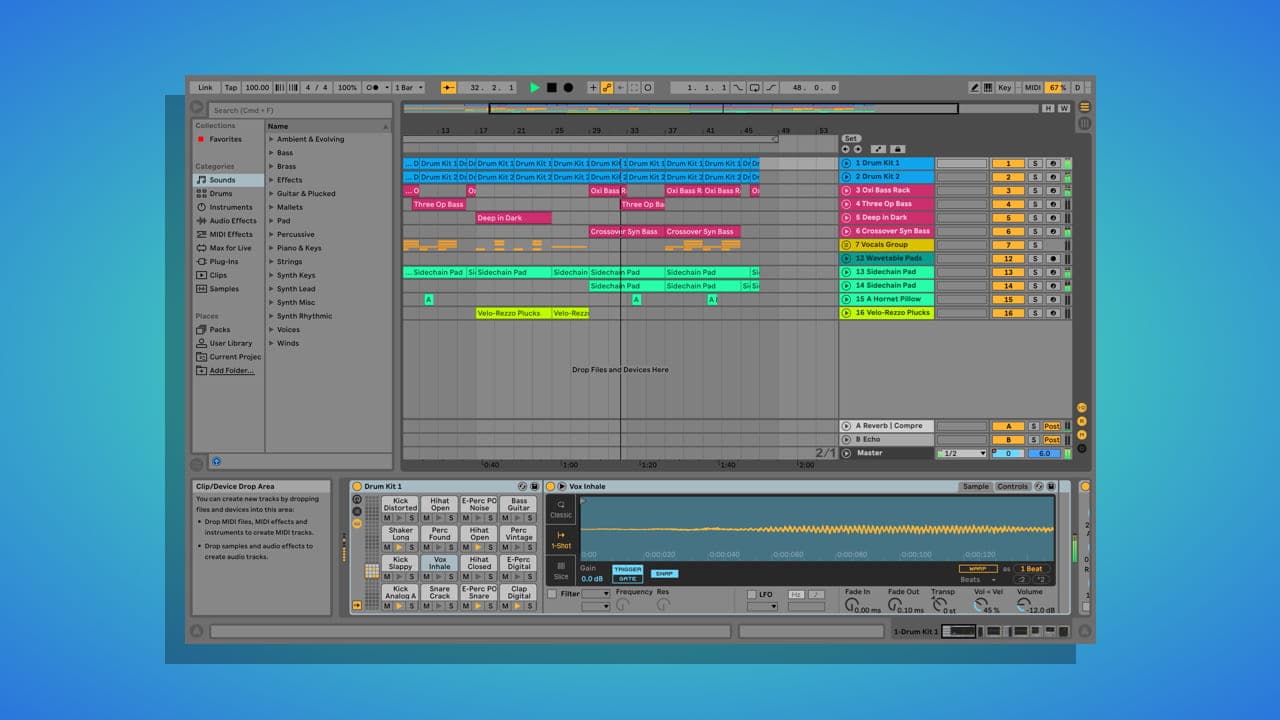Screen dimensions: 1280x720
Task: Adjust the Volume knob at -12.0 dB
Action: point(1023,603)
